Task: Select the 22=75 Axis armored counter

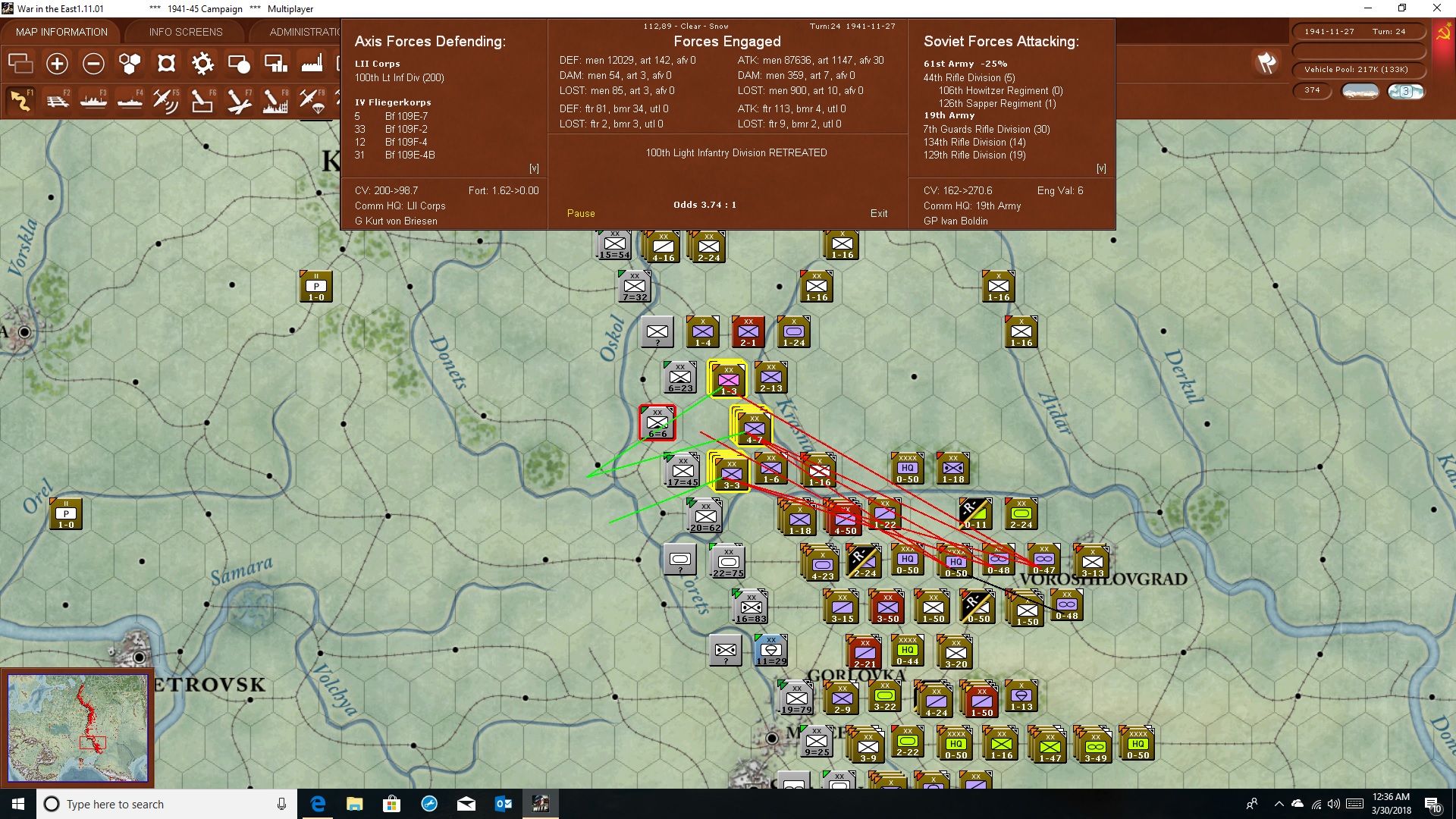Action: [x=728, y=561]
